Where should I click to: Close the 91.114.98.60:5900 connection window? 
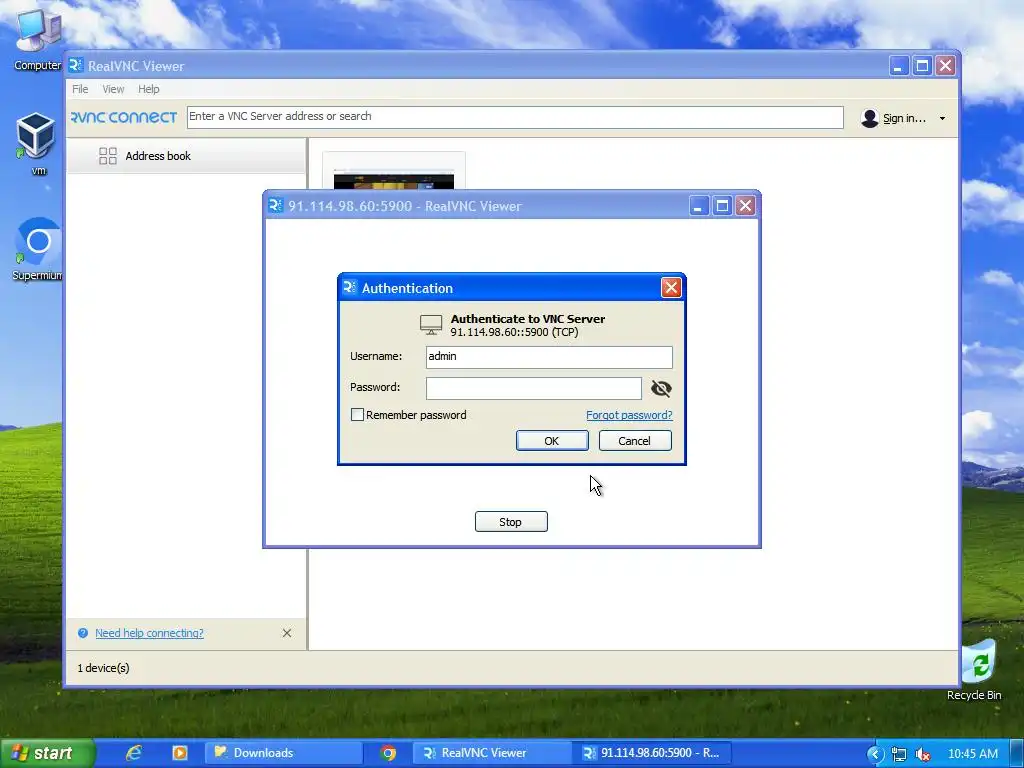coord(745,206)
